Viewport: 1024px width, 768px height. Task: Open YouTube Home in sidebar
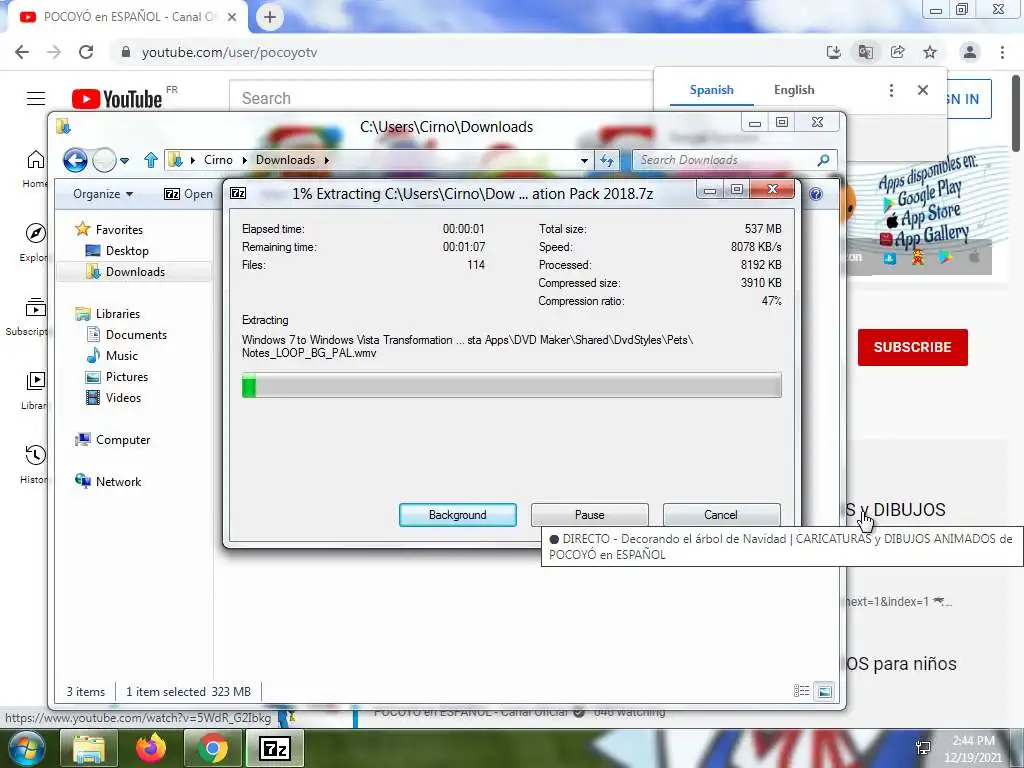click(35, 168)
